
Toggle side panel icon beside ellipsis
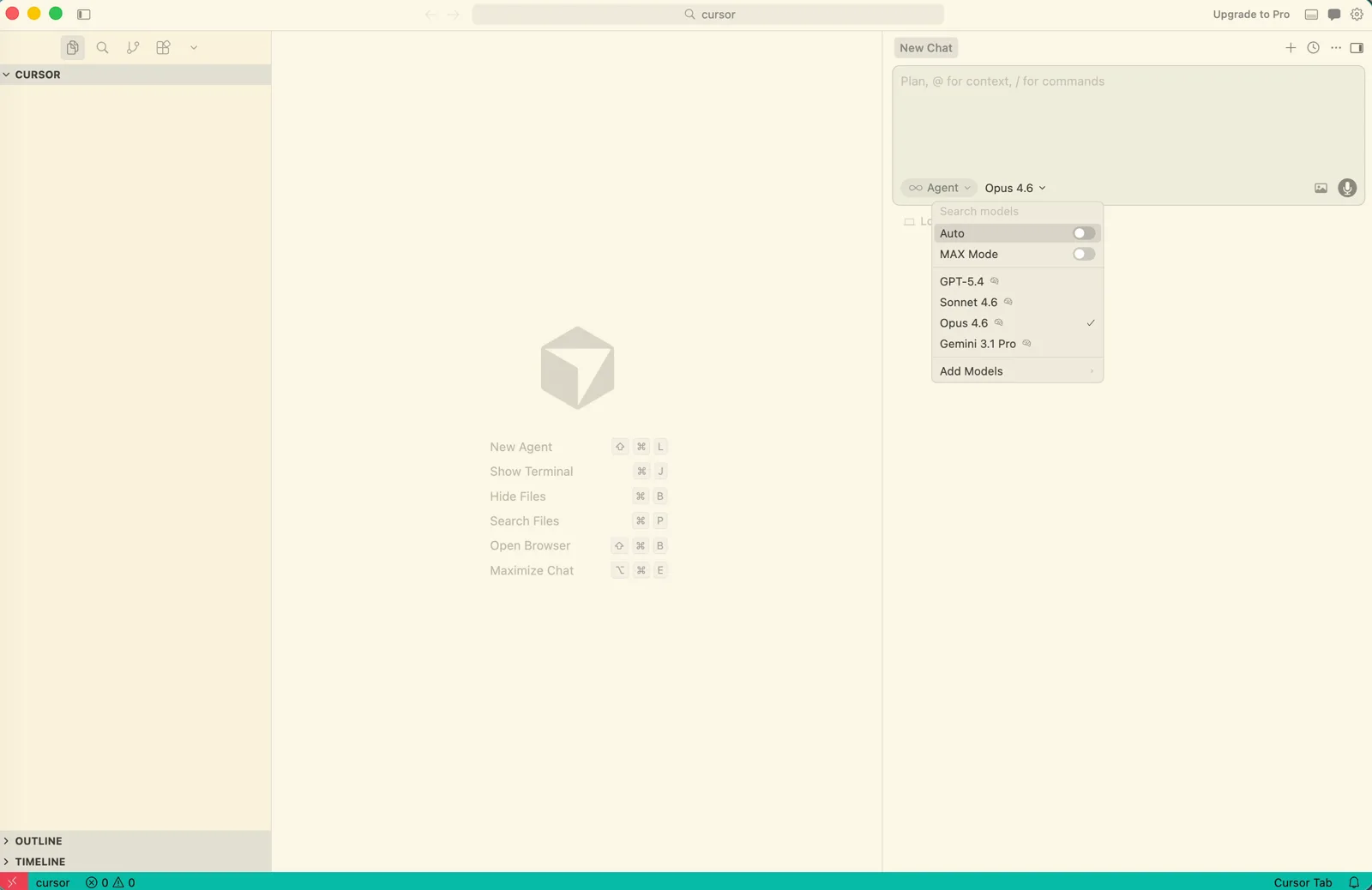(1357, 48)
